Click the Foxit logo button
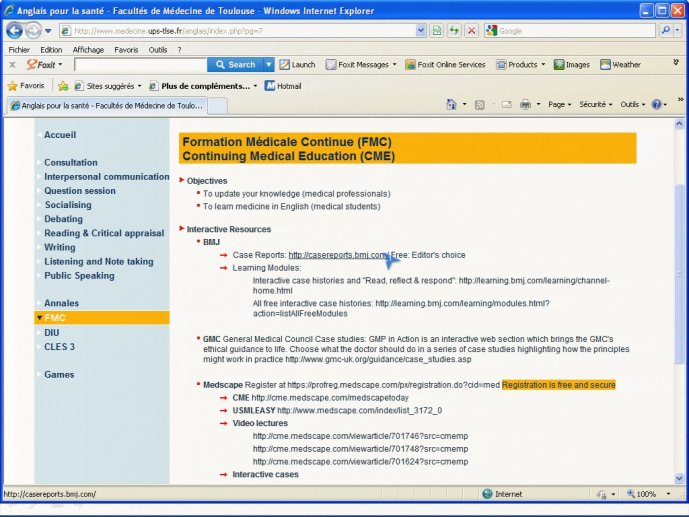The height and width of the screenshot is (517, 689). [x=44, y=65]
